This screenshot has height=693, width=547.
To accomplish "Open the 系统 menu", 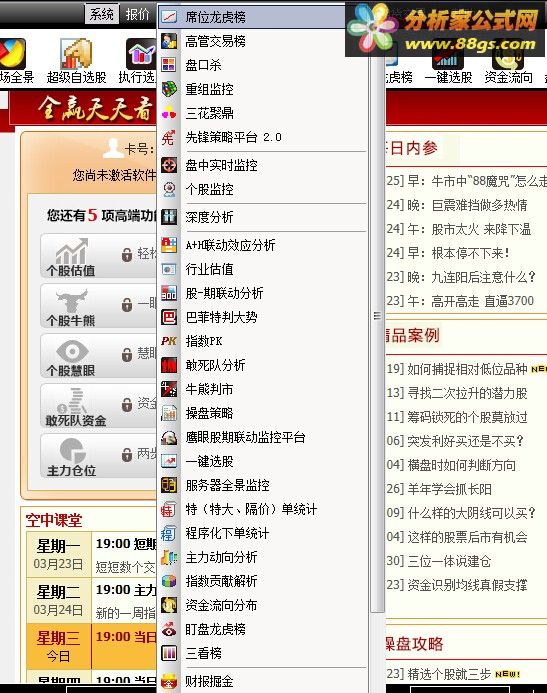I will [x=102, y=14].
